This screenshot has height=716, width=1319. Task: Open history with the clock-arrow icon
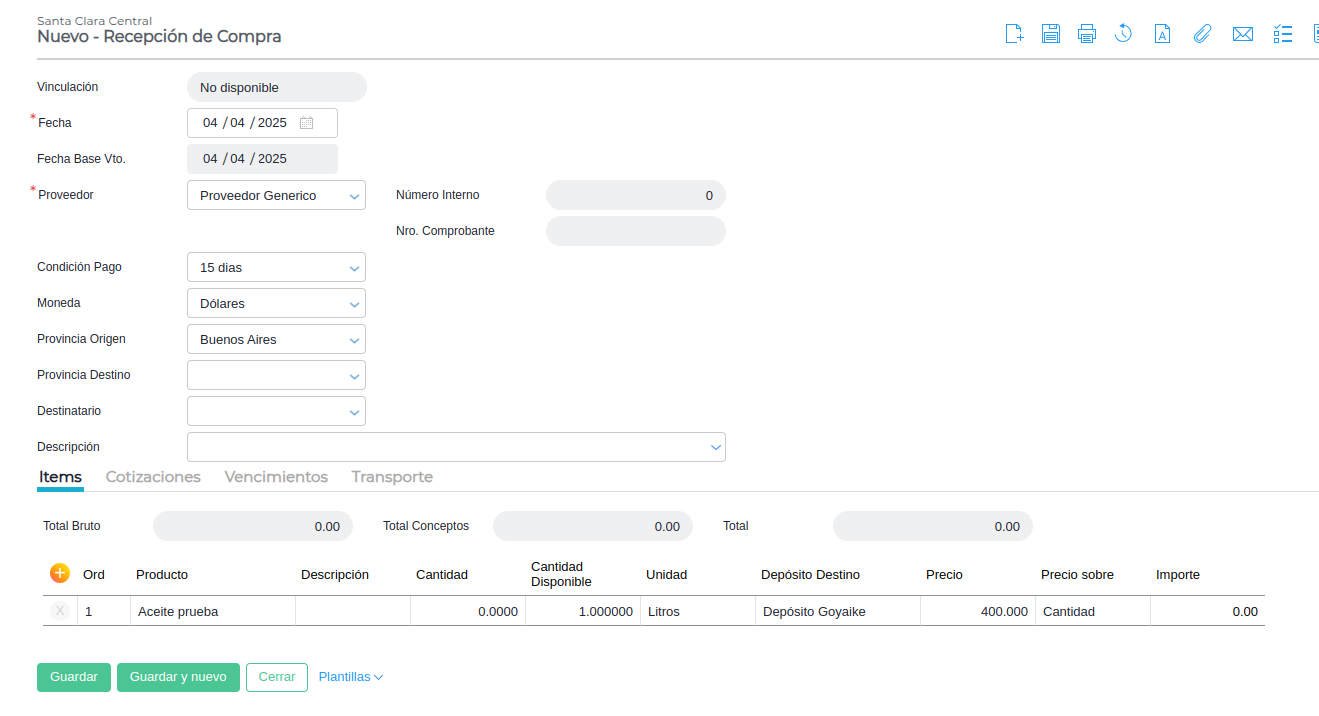click(x=1123, y=34)
